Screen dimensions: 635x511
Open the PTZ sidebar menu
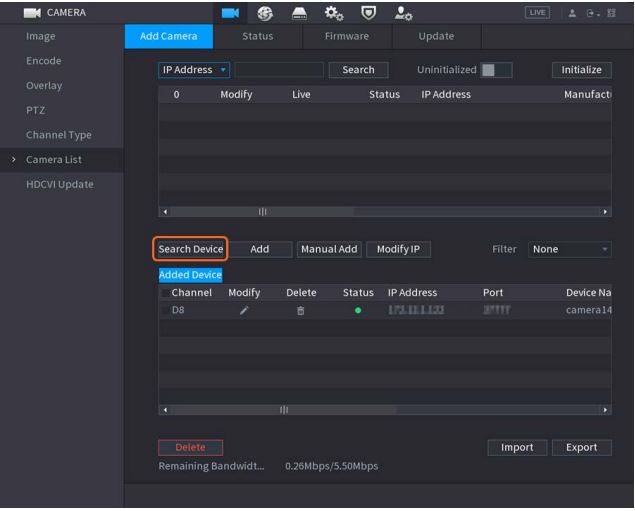click(x=36, y=110)
